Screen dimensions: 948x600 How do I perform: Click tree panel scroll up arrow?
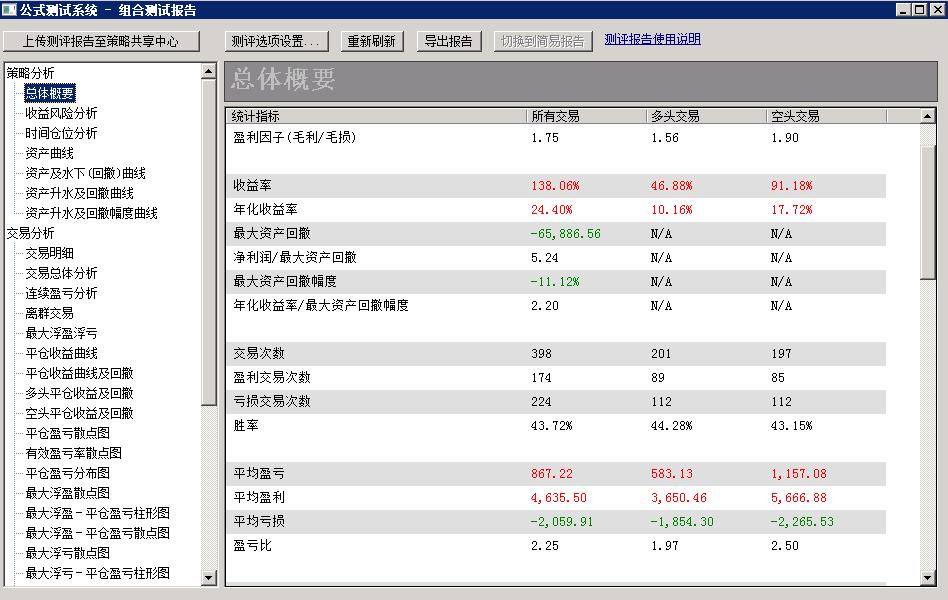coord(209,71)
